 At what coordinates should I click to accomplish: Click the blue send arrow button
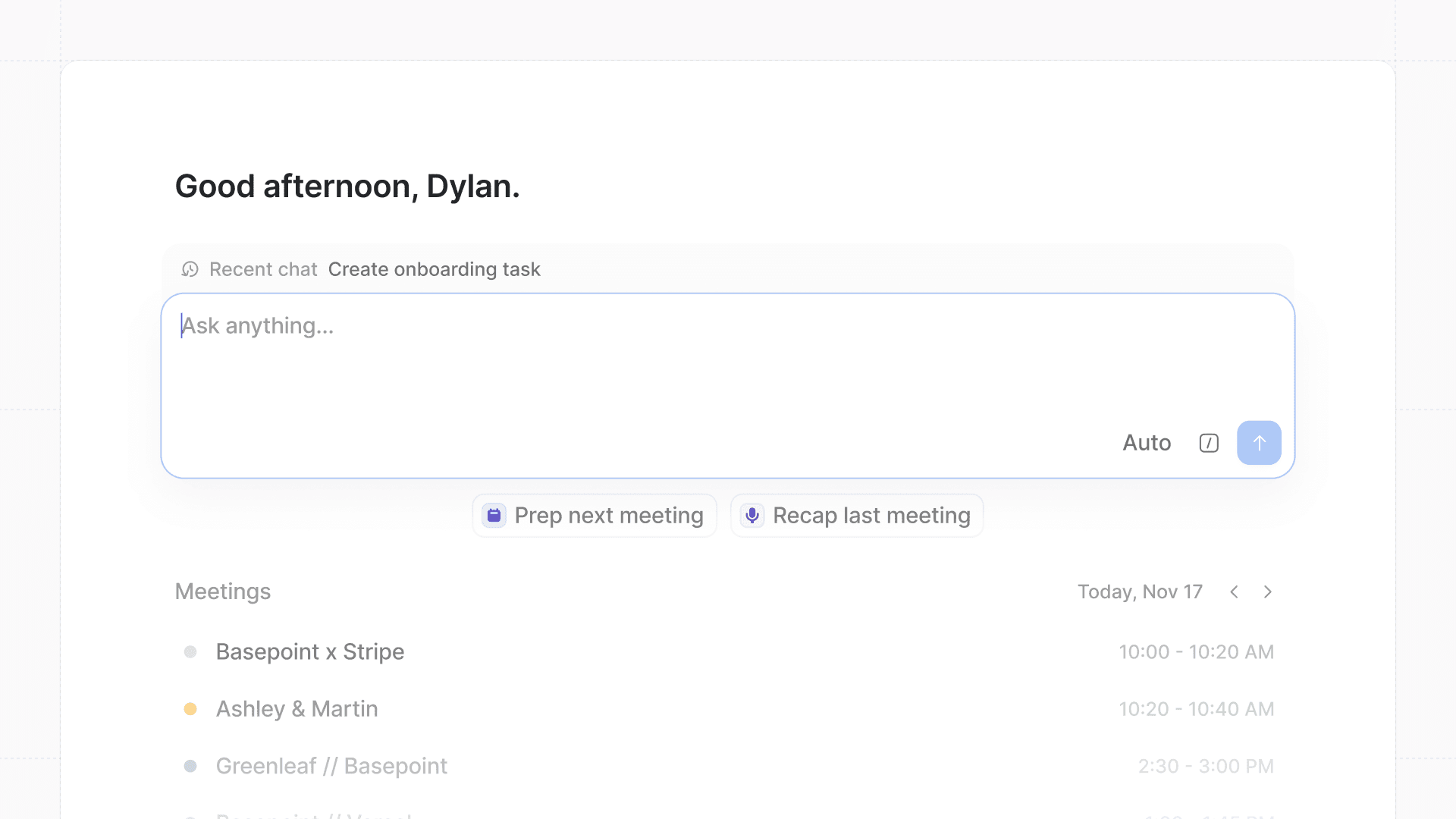click(x=1259, y=442)
